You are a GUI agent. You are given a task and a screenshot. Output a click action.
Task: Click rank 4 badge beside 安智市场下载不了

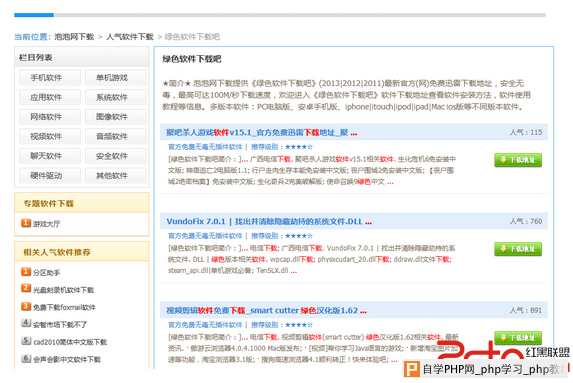pos(26,323)
